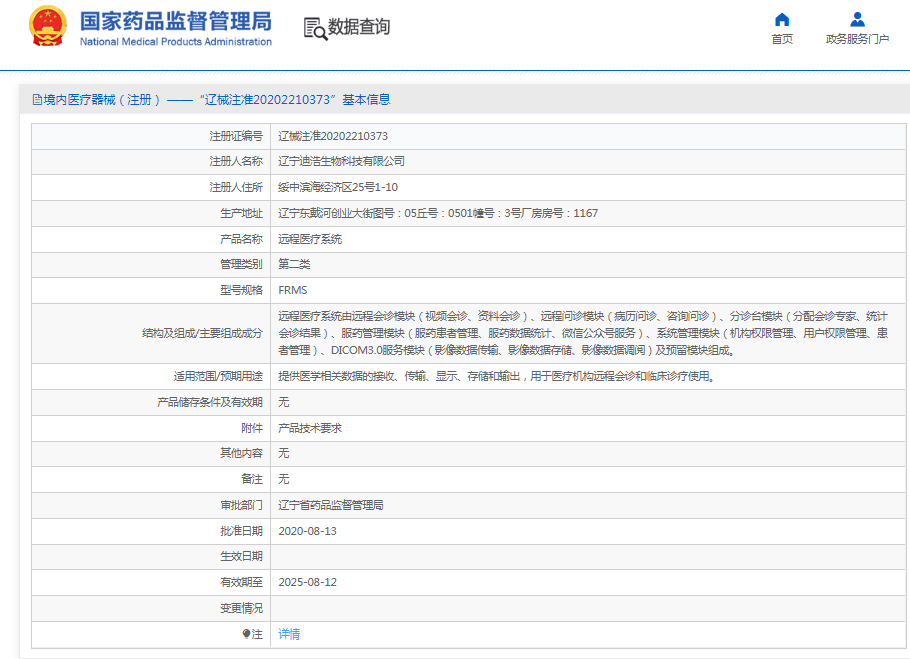
Task: Open the 产品技术要求 attachment
Action: click(310, 428)
